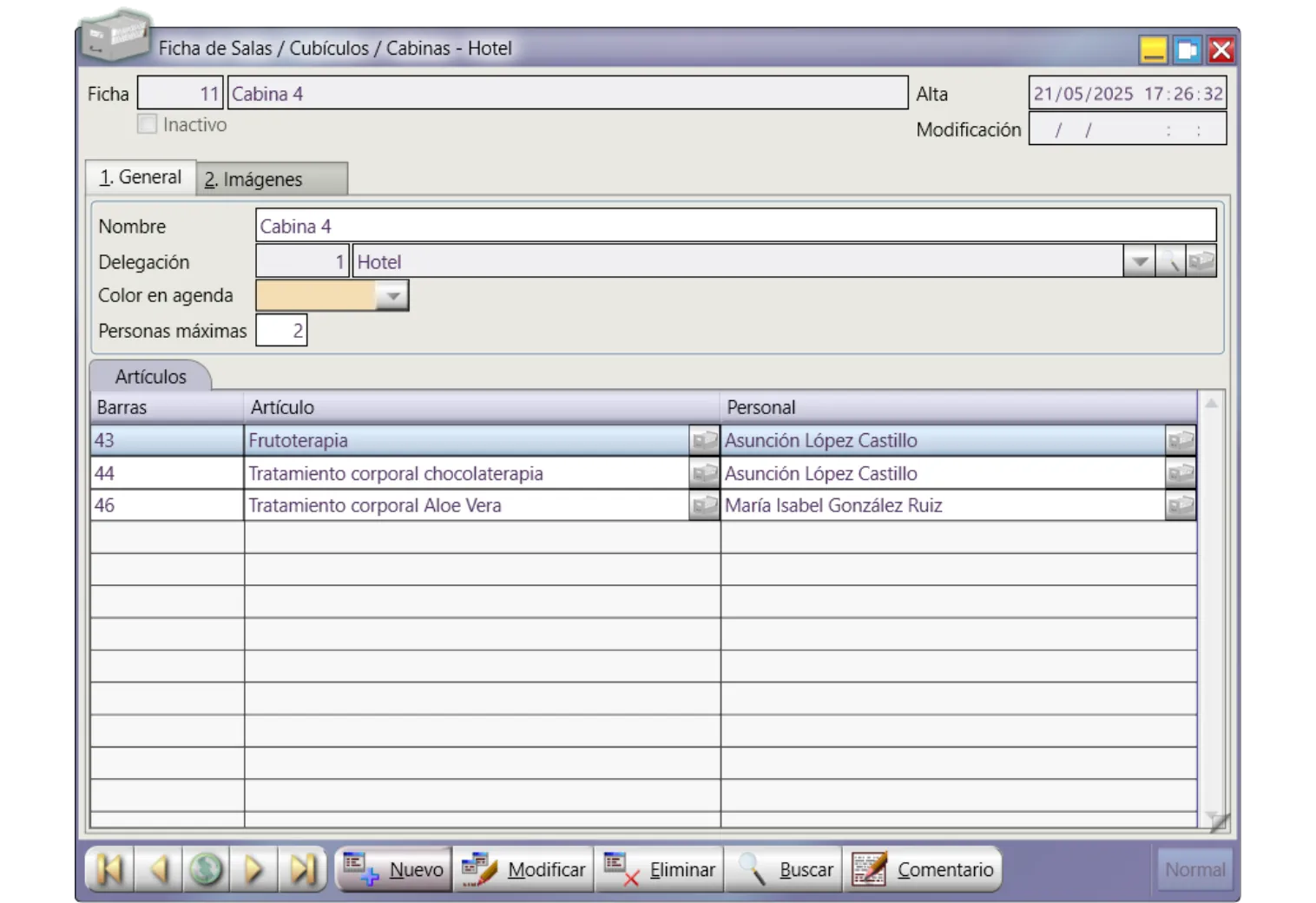The height and width of the screenshot is (903, 1316).
Task: Open the Delegación search magnifier icon
Action: click(x=1170, y=261)
